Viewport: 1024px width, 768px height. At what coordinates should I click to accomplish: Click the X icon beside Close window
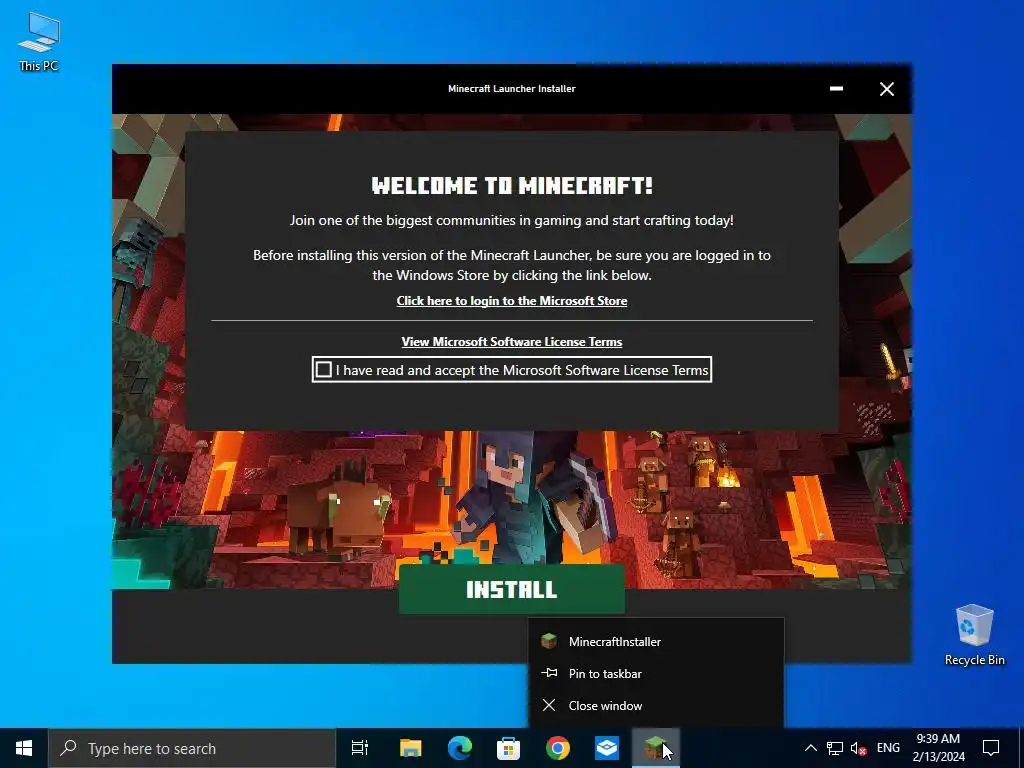tap(549, 705)
